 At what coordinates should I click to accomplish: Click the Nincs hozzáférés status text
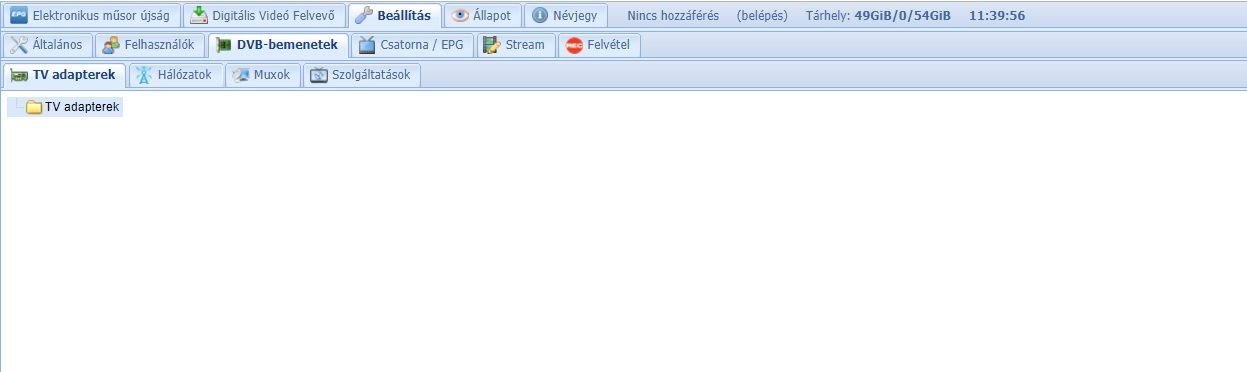(673, 16)
